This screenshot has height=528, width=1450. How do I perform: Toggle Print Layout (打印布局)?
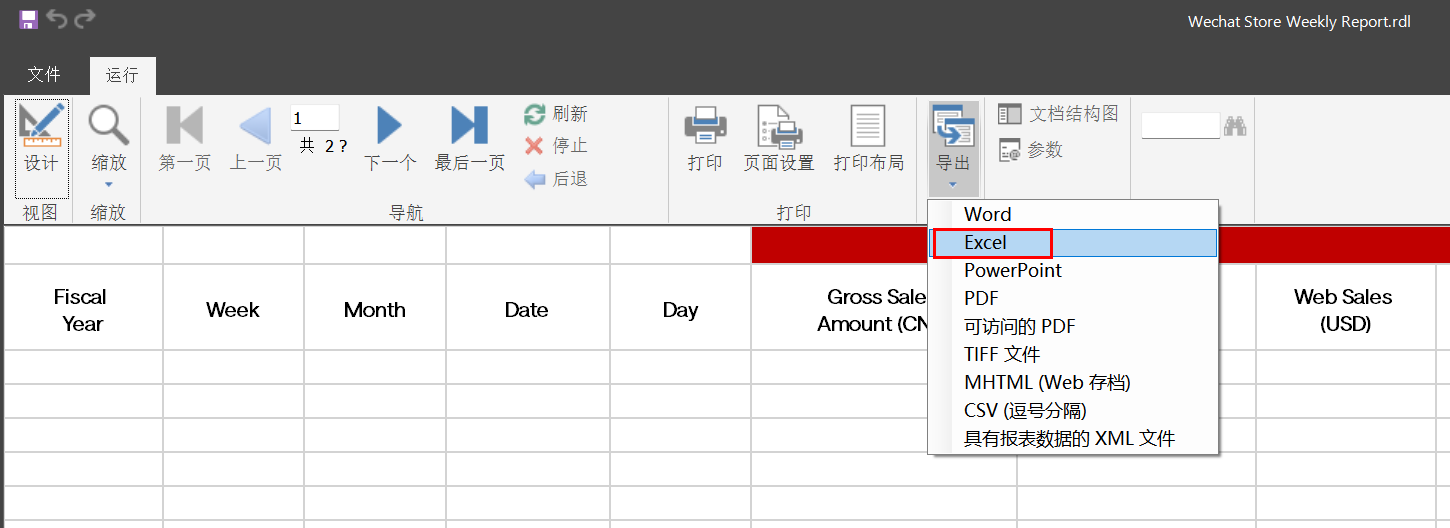[x=868, y=139]
